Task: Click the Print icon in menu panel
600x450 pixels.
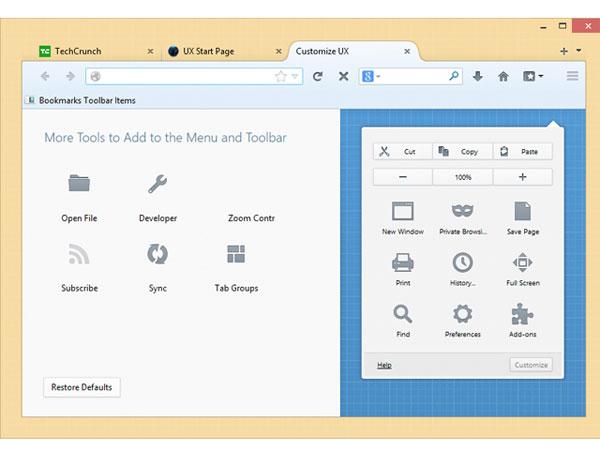Action: pos(402,263)
